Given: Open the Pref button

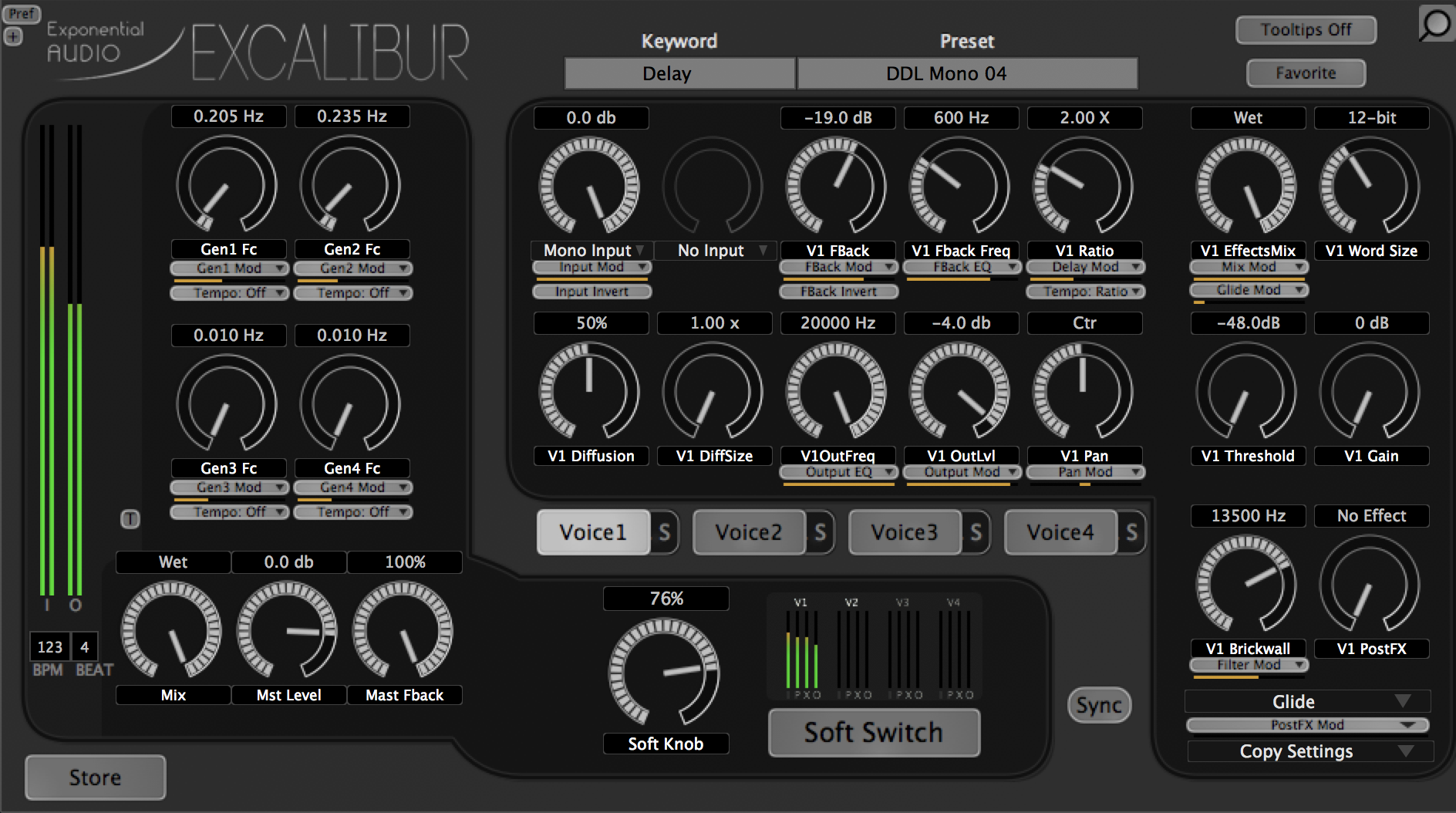Looking at the screenshot, I should coord(21,13).
